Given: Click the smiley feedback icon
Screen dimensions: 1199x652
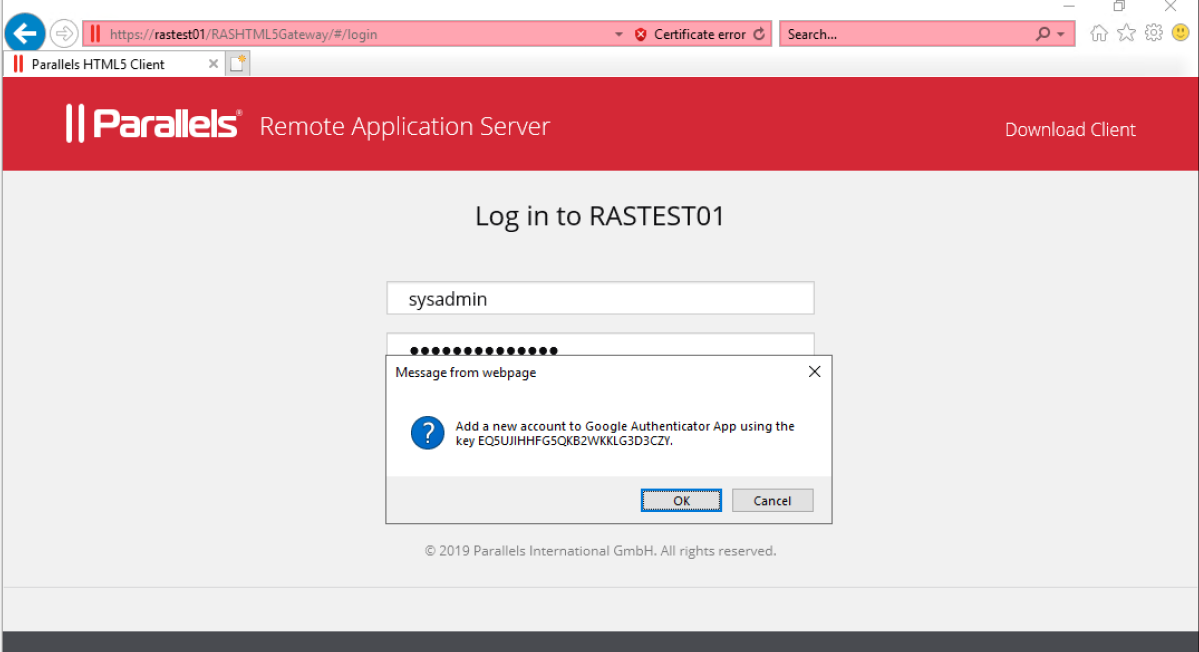Looking at the screenshot, I should tap(1181, 33).
